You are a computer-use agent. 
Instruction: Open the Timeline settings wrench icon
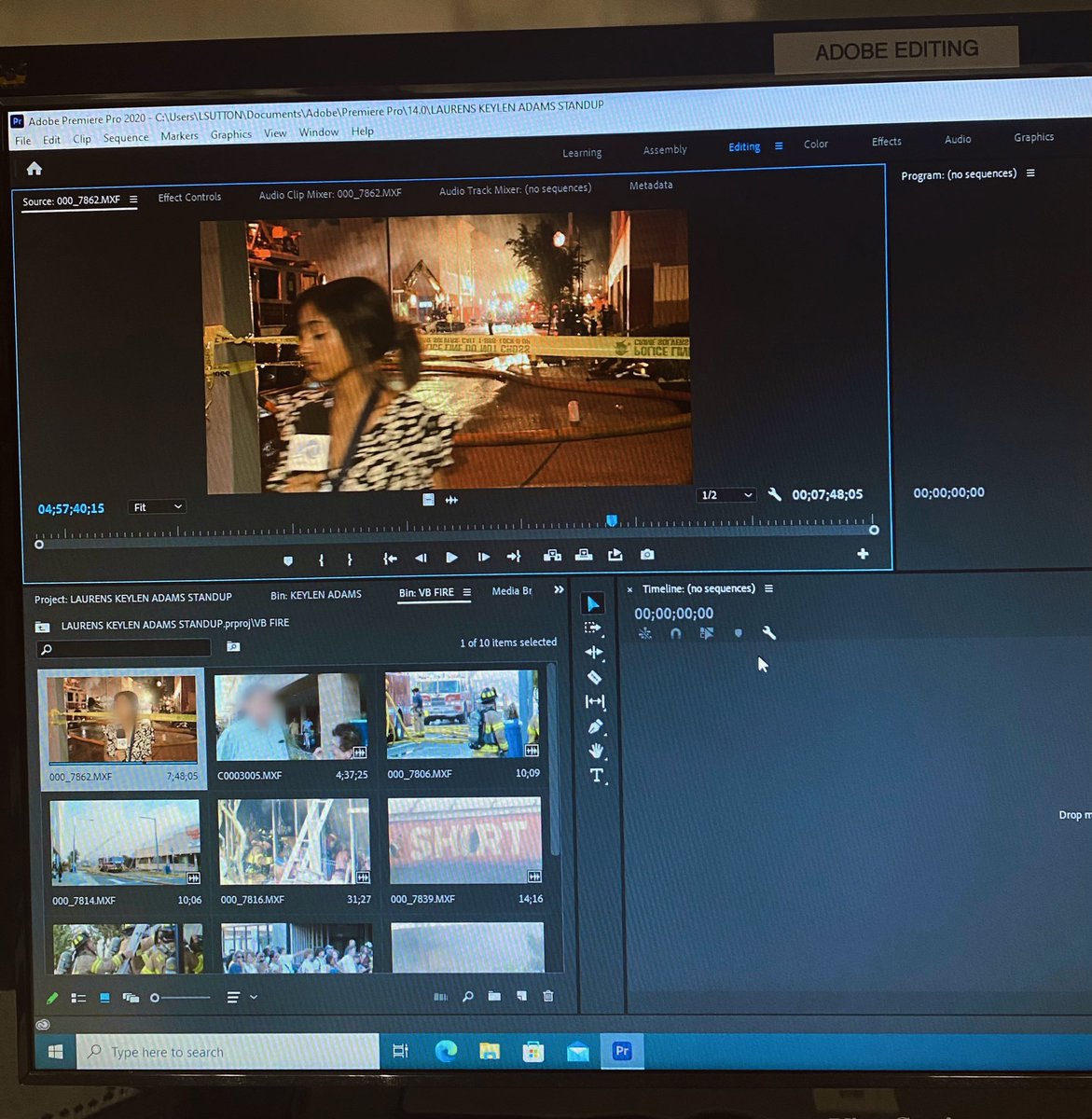point(769,633)
